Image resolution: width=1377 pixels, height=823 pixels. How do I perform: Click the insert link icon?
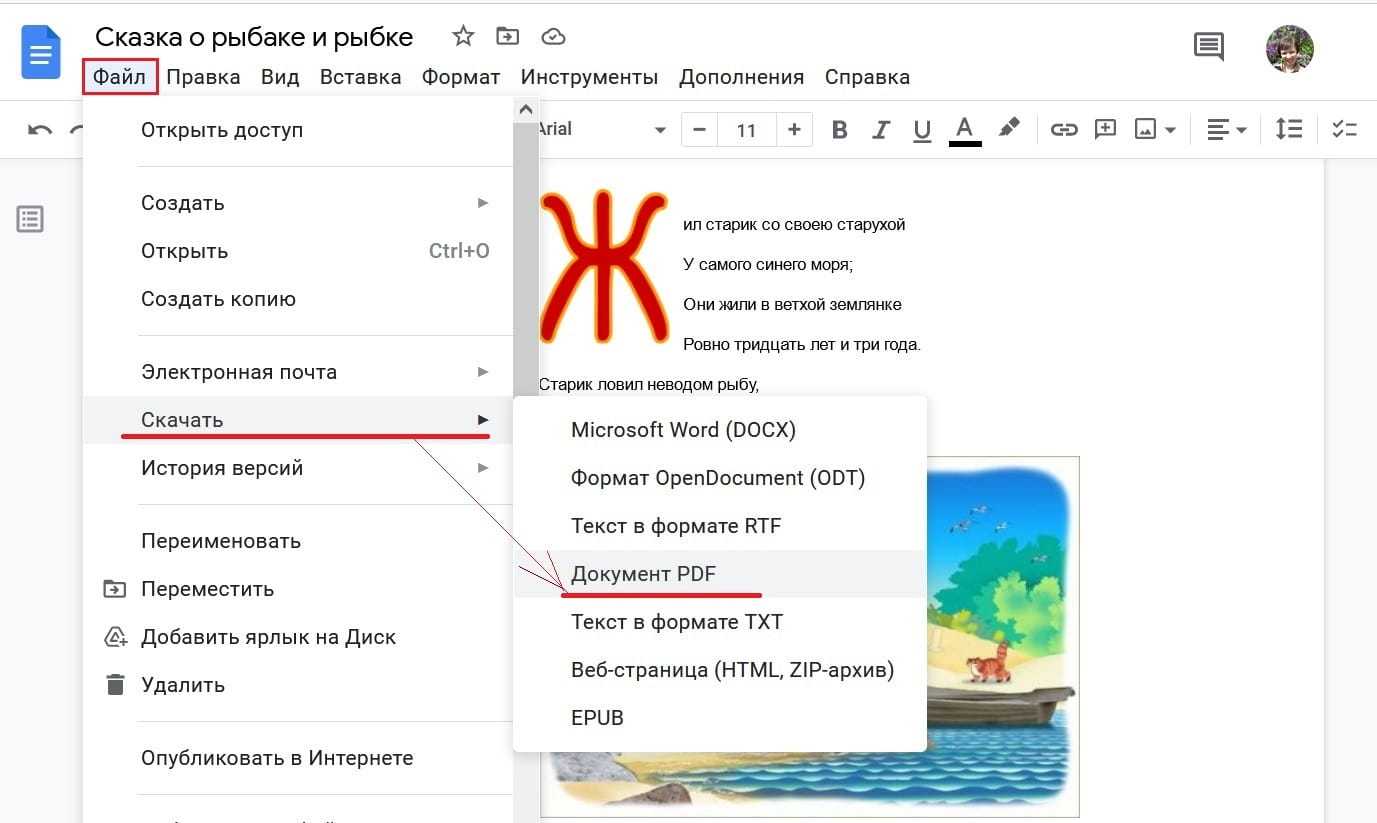pos(1063,129)
